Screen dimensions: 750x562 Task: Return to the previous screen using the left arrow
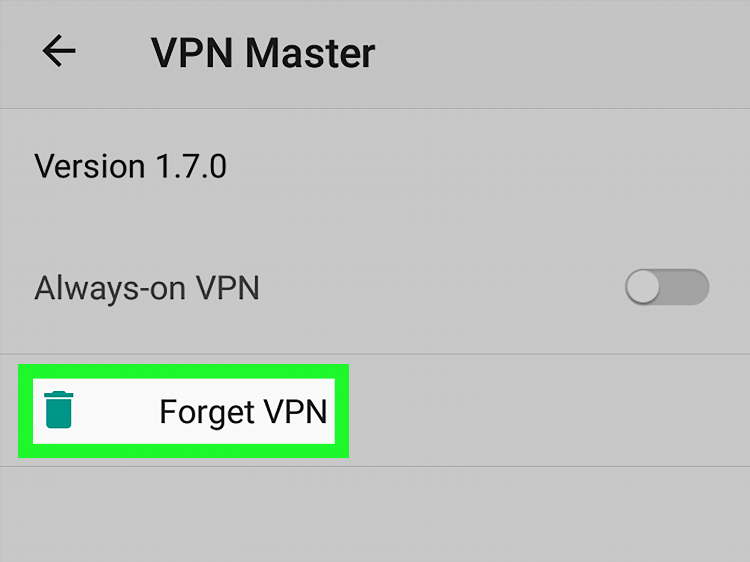[x=59, y=50]
